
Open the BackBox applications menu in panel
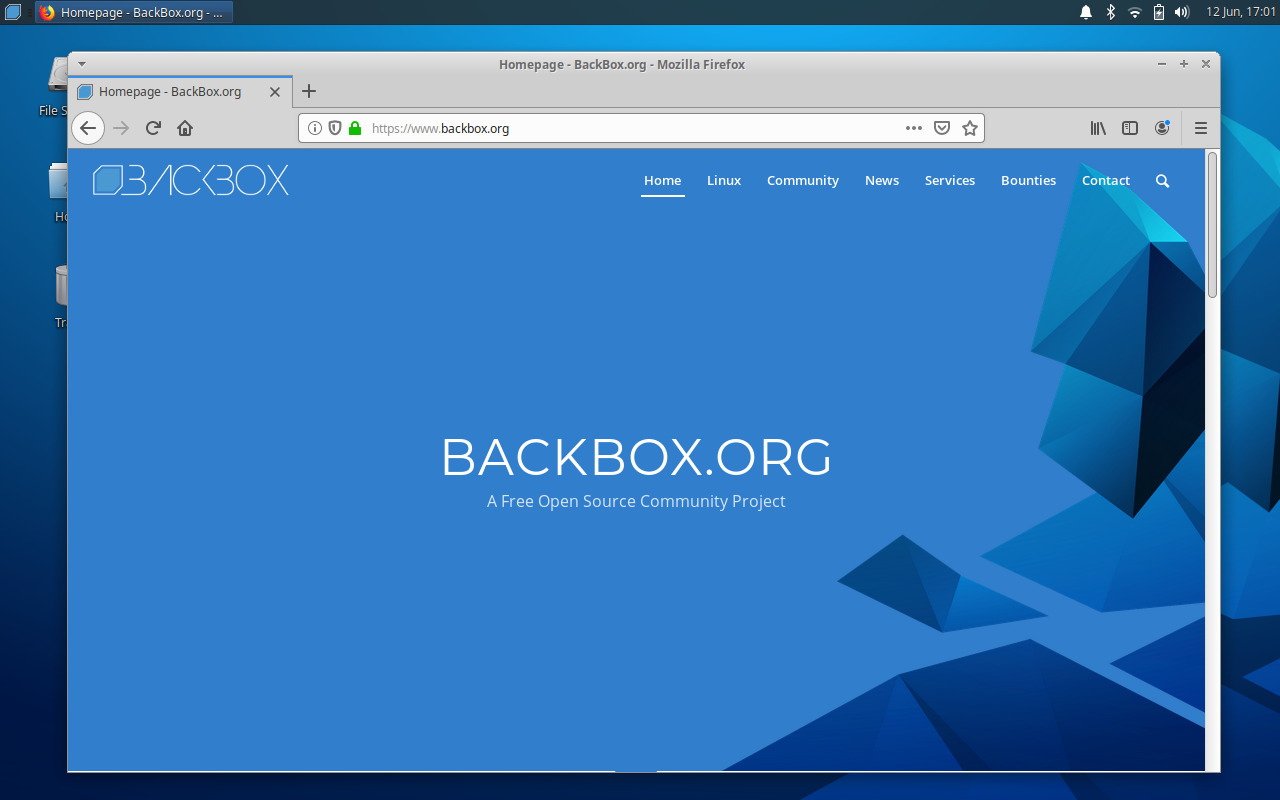13,12
